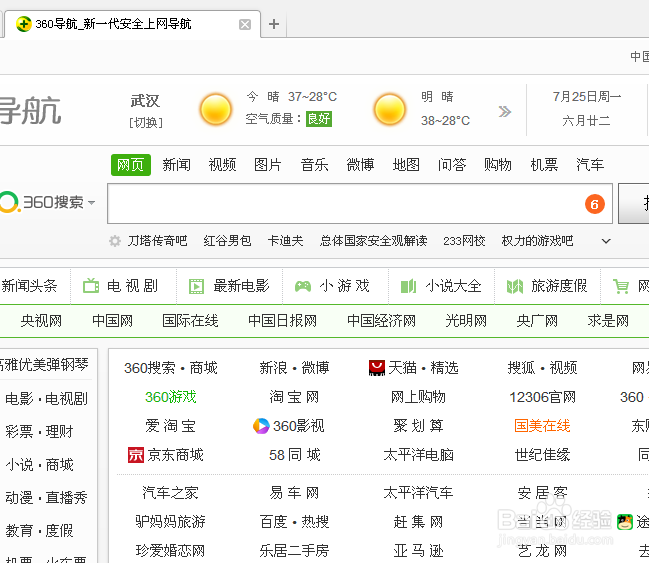
Task: Click the 360影视 colorful logo icon
Action: tap(261, 426)
